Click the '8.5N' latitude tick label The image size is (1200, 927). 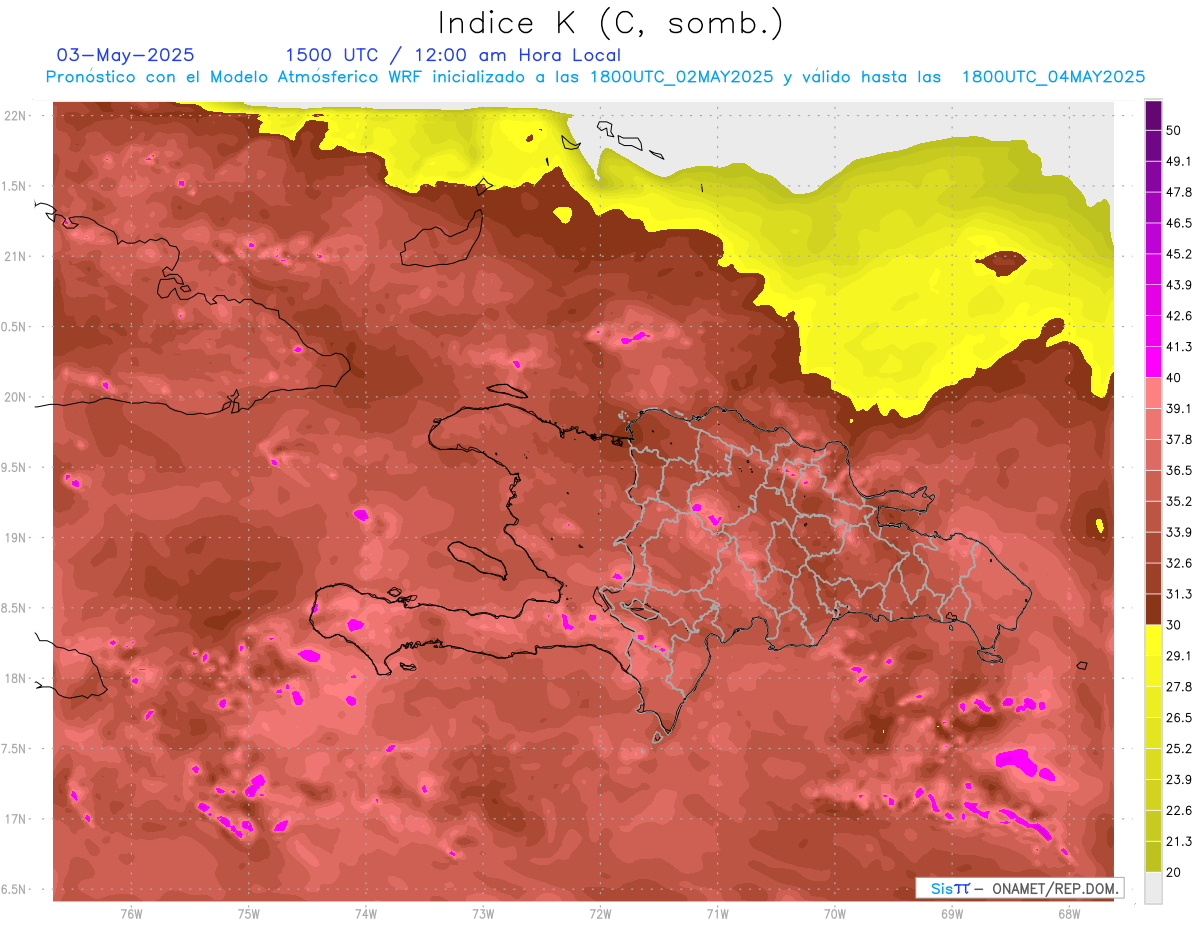[15, 608]
